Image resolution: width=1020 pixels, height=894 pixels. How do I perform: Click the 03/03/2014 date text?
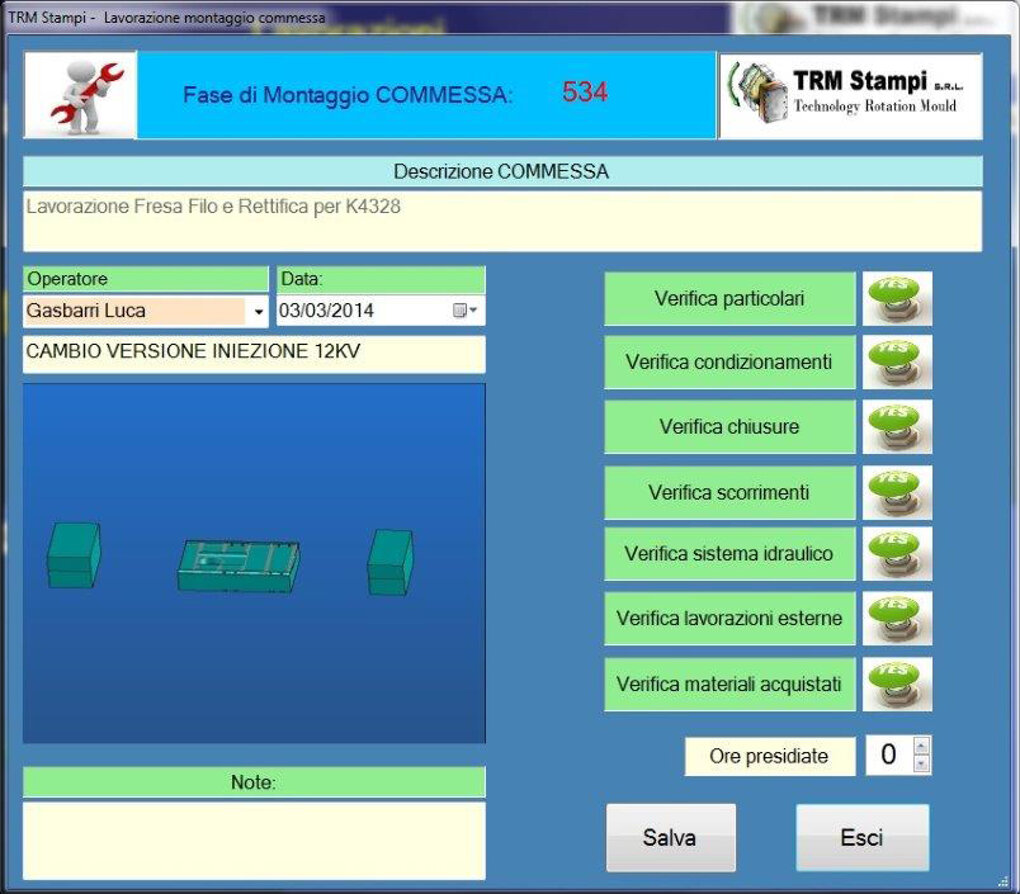tap(327, 310)
